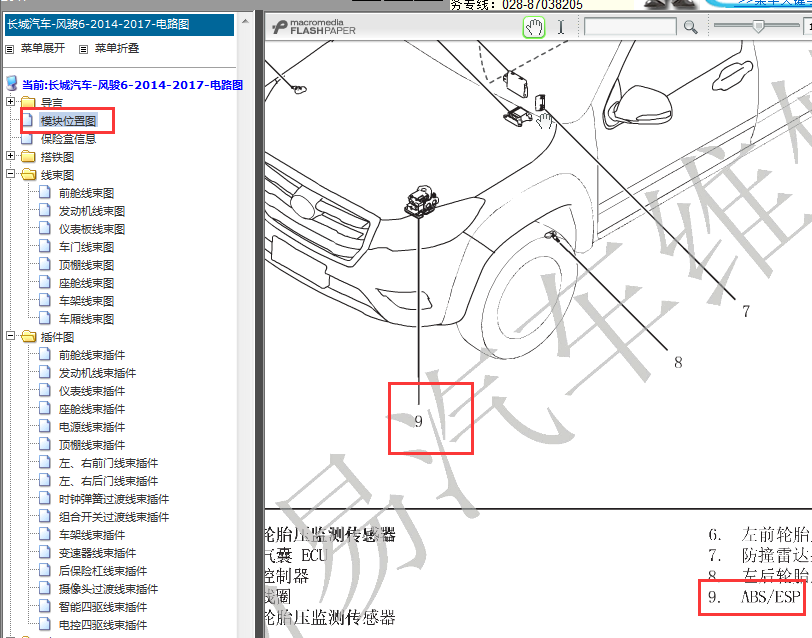
Task: Open 顶棚线束图 page
Action: pyautogui.click(x=86, y=265)
